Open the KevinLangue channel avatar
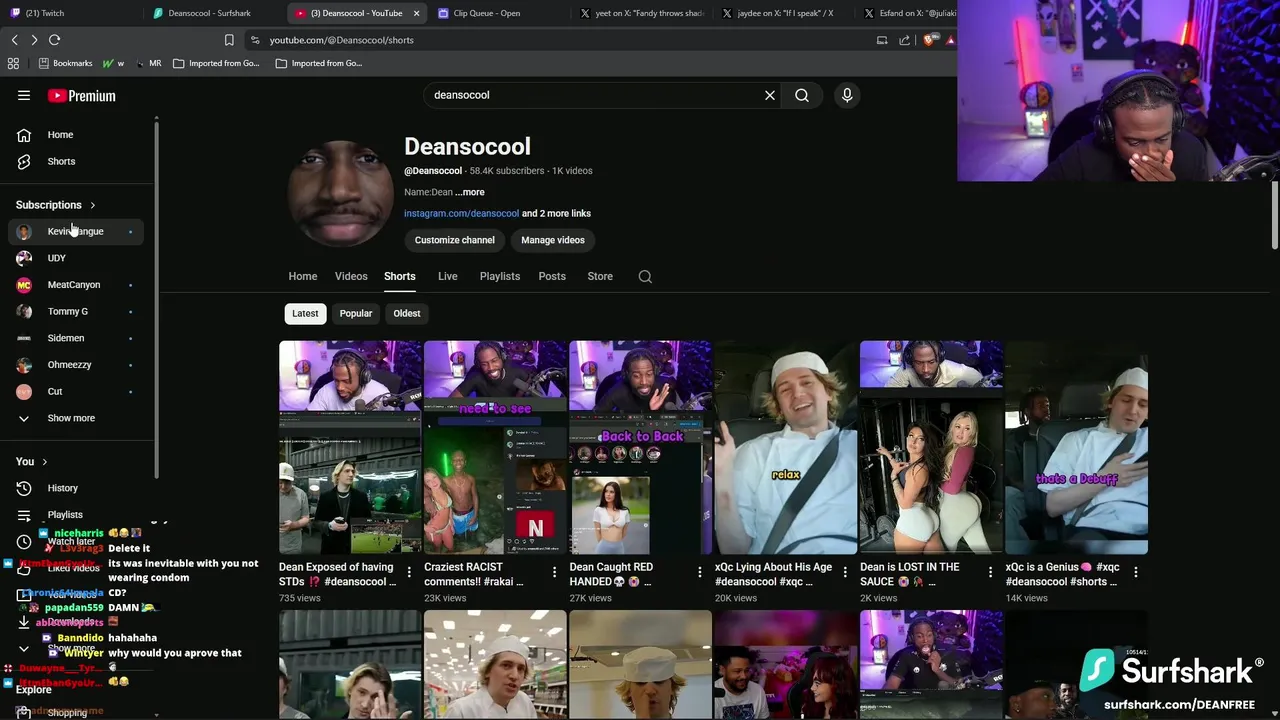Viewport: 1280px width, 720px height. click(24, 232)
